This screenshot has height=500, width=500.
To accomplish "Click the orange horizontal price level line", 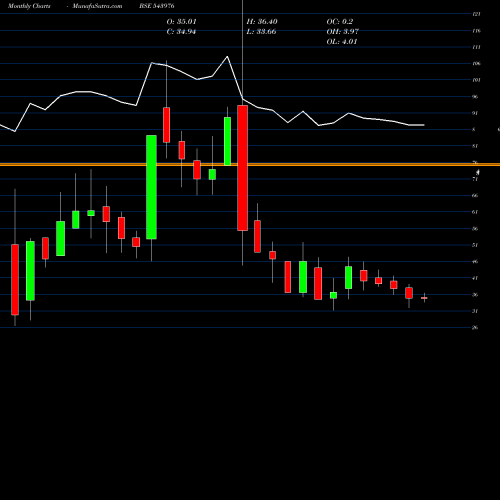I will 250,164.
